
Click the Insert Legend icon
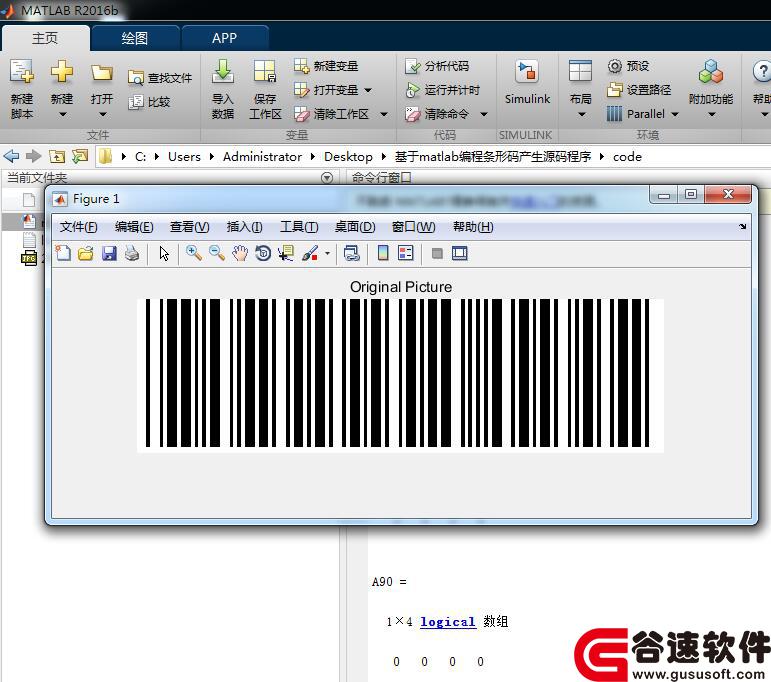coord(406,253)
